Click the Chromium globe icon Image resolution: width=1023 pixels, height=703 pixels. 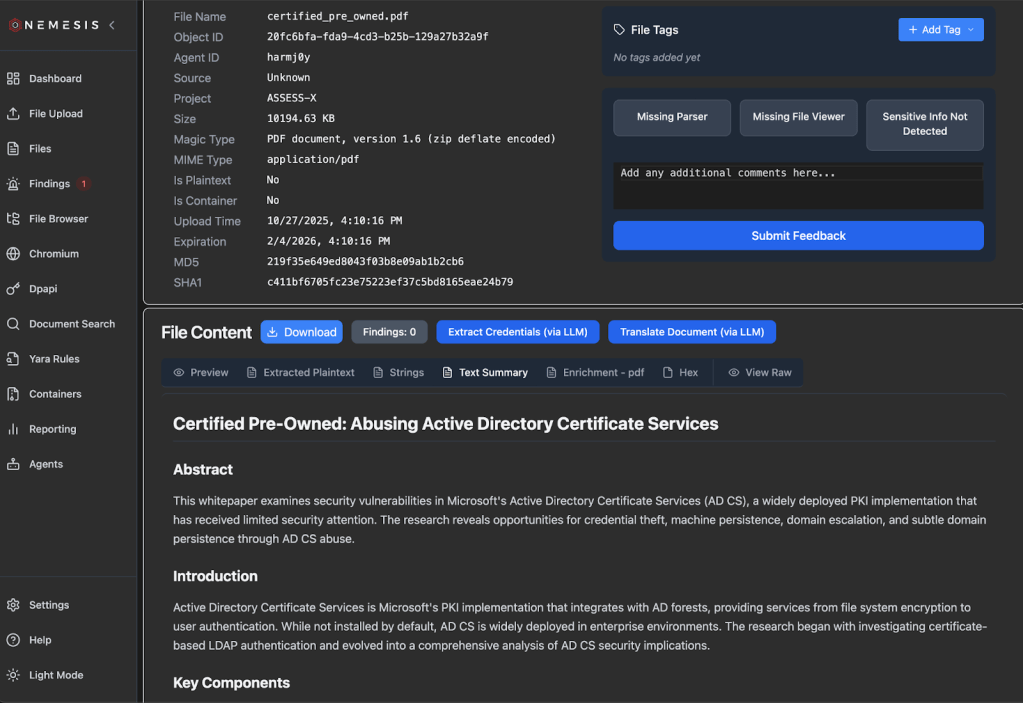(x=13, y=254)
